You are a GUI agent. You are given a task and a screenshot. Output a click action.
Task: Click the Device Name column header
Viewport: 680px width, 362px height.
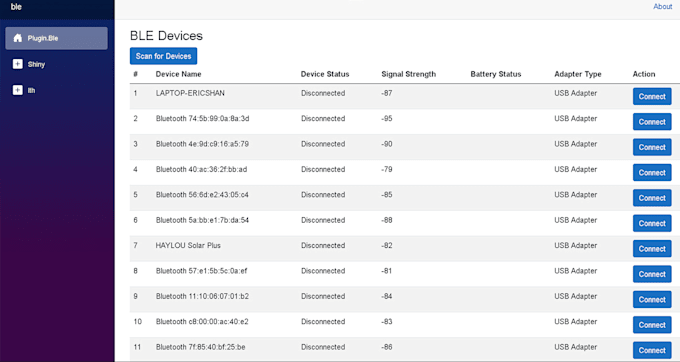tap(178, 74)
